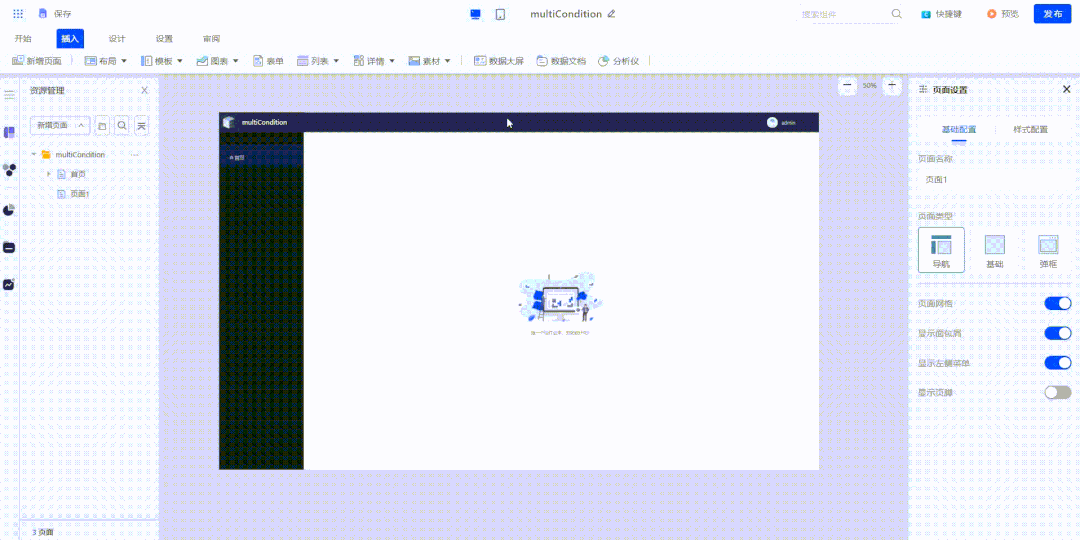Click the empty-state illustration on canvas
Screen dimensions: 1080x540
coord(560,297)
